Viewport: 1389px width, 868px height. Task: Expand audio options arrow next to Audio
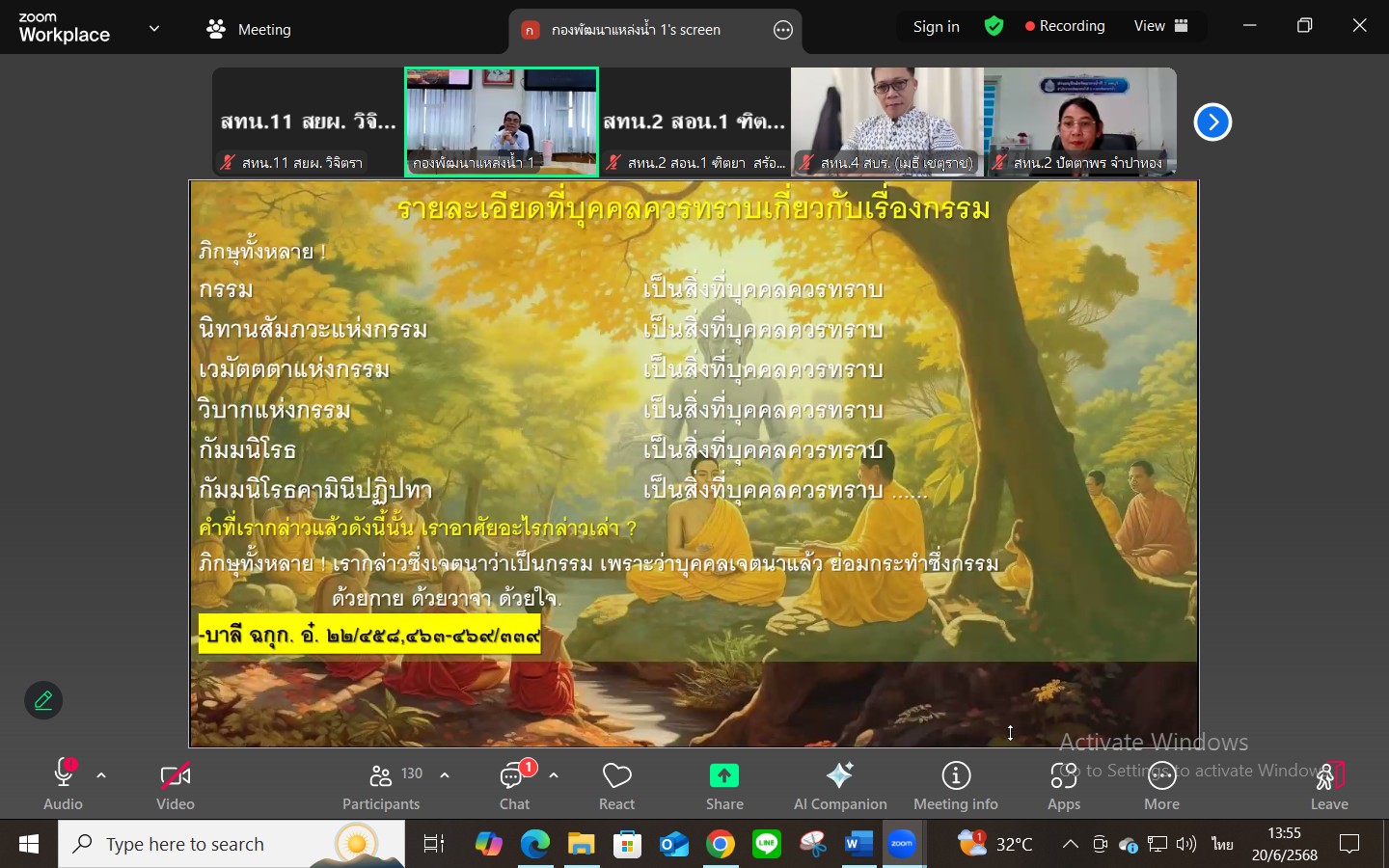[x=101, y=775]
